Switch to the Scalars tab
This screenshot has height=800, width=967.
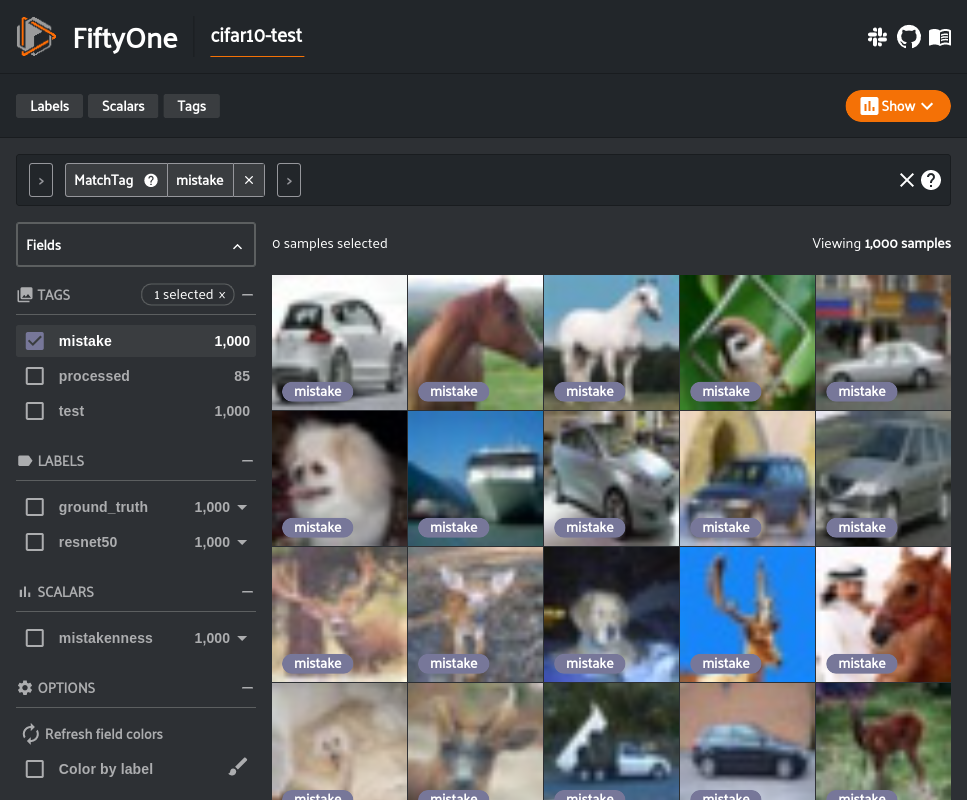pos(123,106)
